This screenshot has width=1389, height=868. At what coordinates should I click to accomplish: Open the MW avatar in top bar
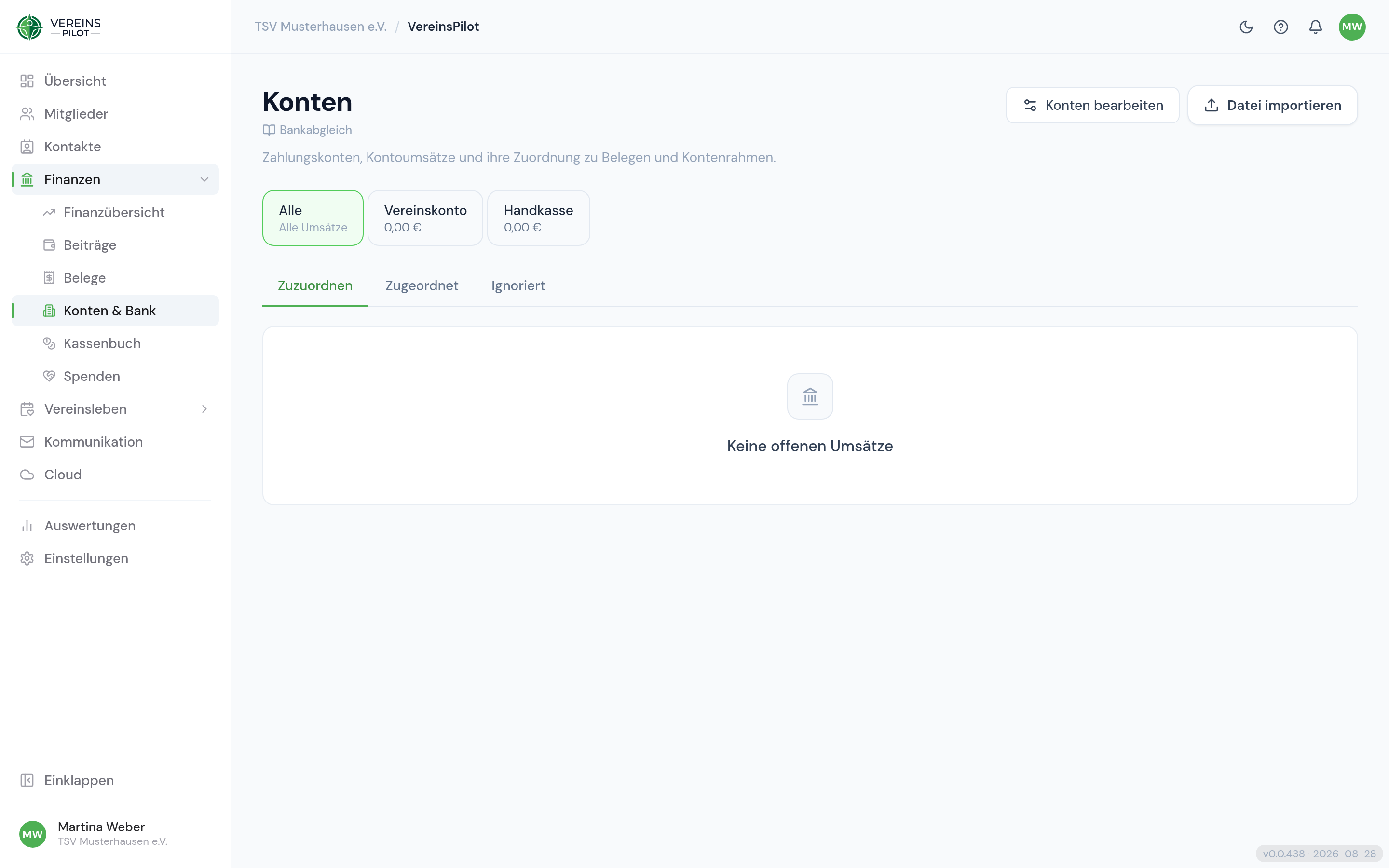pyautogui.click(x=1352, y=27)
